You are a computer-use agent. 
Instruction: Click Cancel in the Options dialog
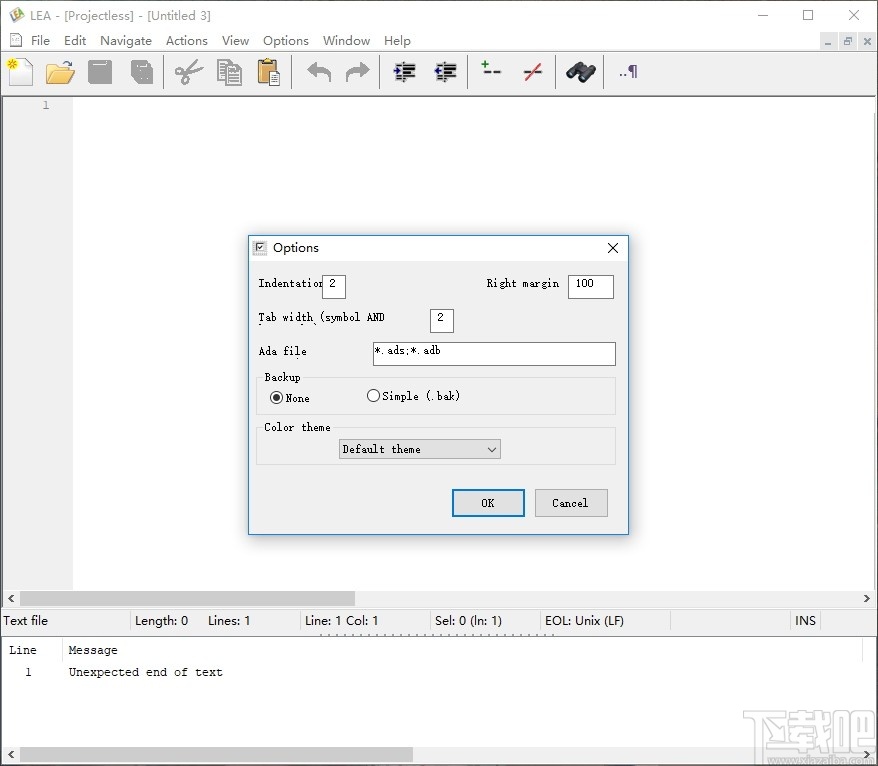(571, 503)
